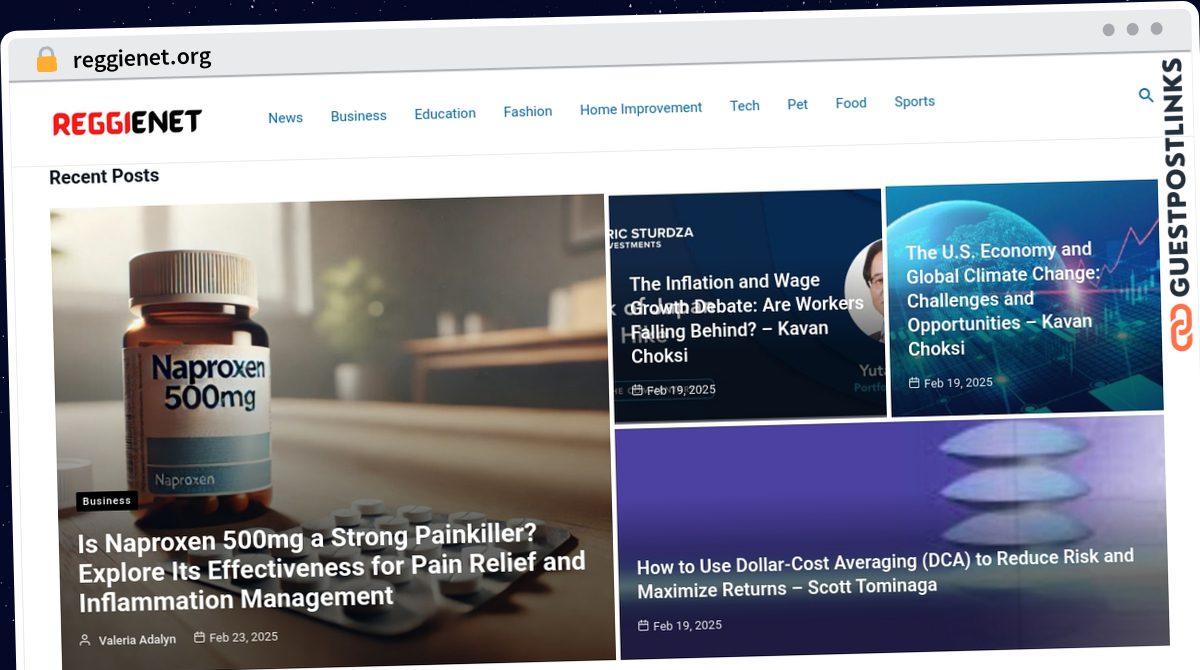Click the Business category badge

pyautogui.click(x=107, y=501)
